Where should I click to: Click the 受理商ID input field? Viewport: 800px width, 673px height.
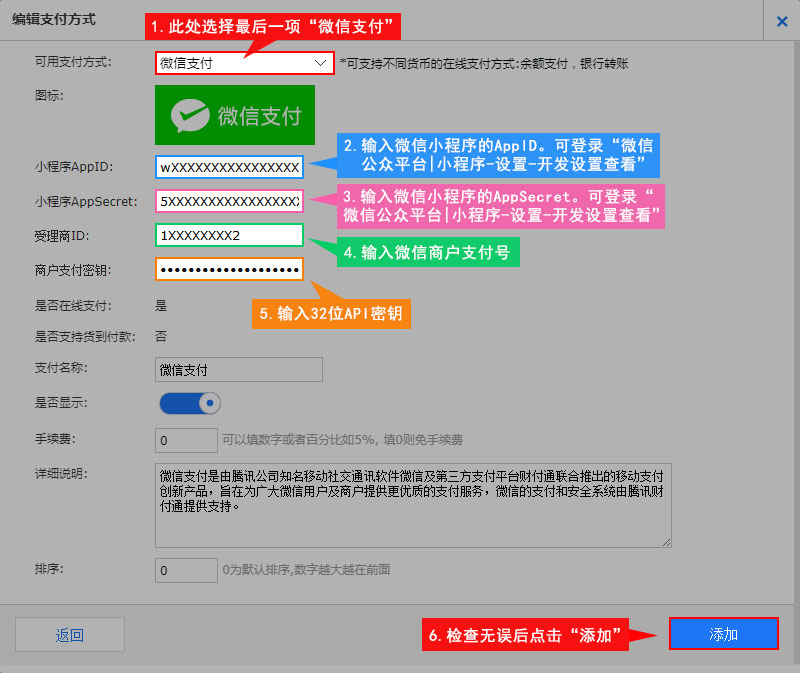229,235
